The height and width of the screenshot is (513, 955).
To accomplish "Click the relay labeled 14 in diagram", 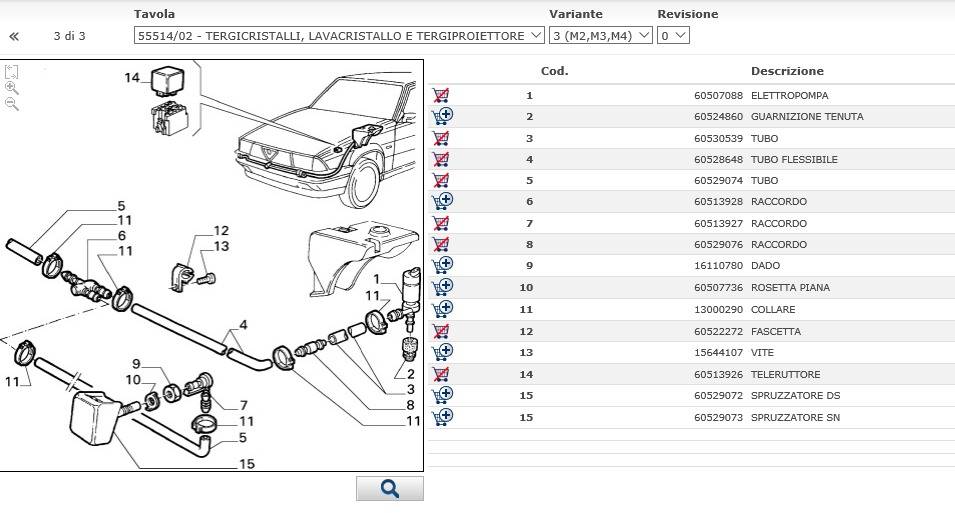I will pos(165,83).
